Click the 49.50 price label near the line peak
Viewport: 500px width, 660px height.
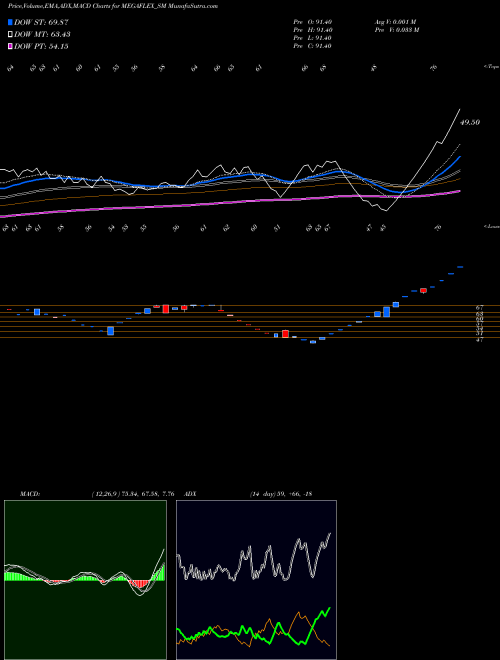point(470,122)
